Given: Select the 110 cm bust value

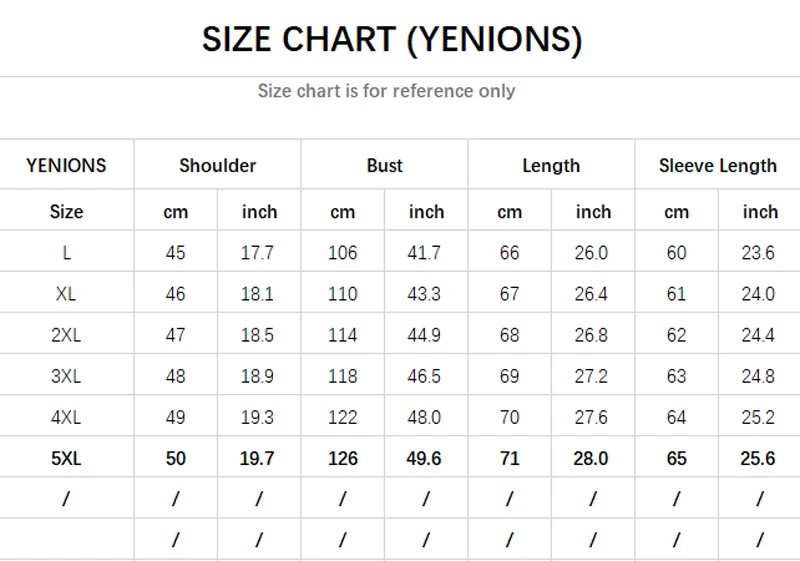Looking at the screenshot, I should 342,294.
